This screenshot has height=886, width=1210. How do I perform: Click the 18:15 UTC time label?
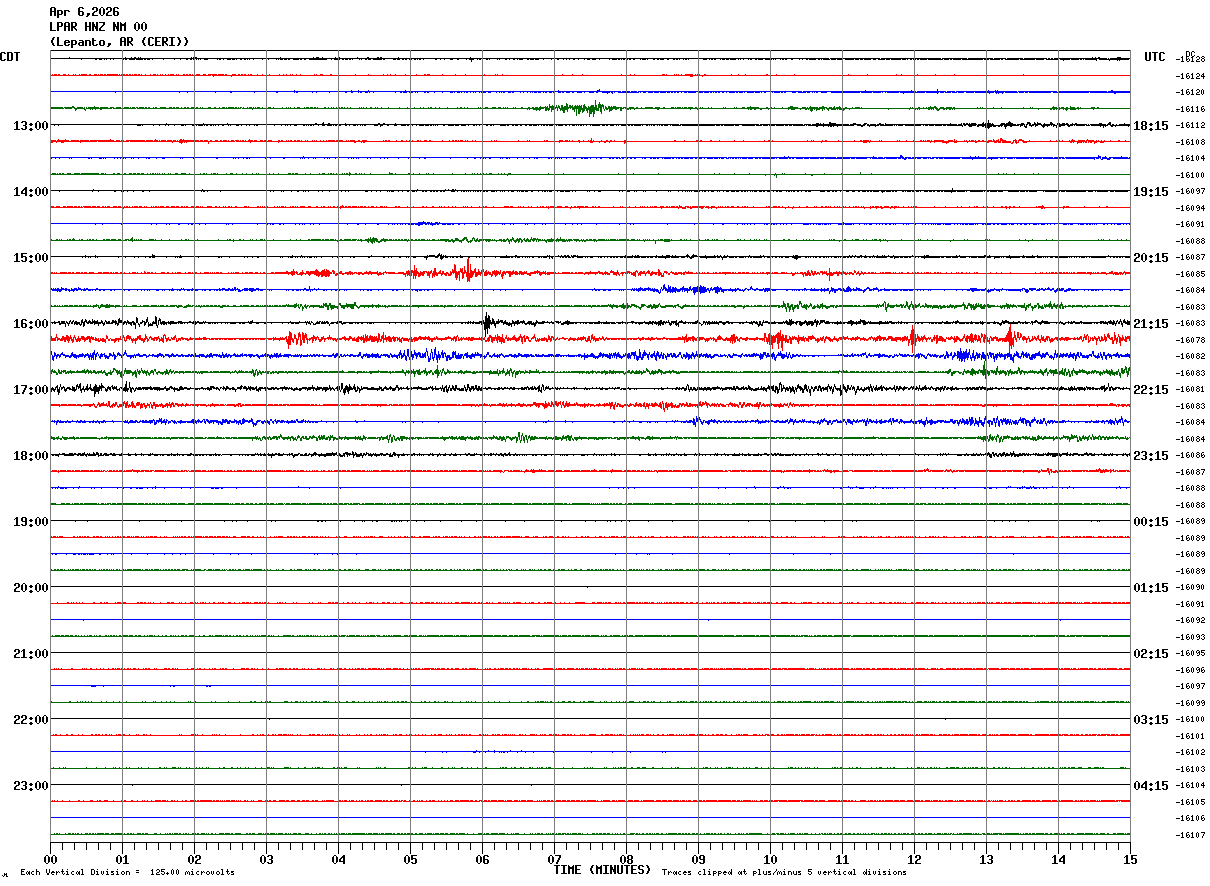coord(1151,126)
